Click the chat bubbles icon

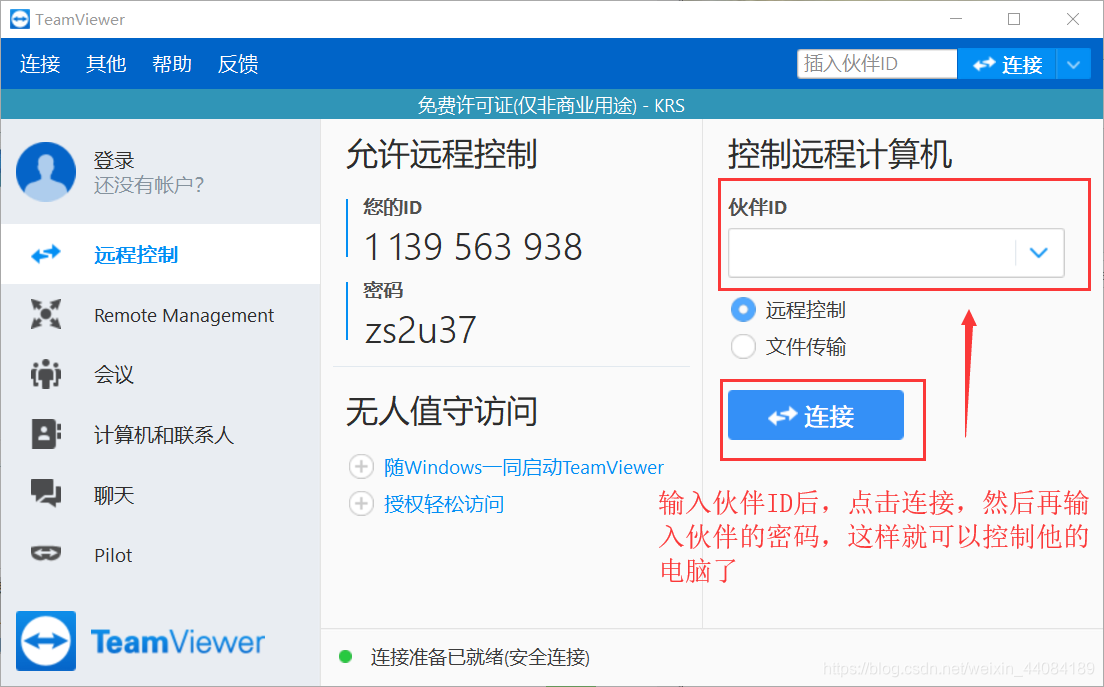click(46, 493)
